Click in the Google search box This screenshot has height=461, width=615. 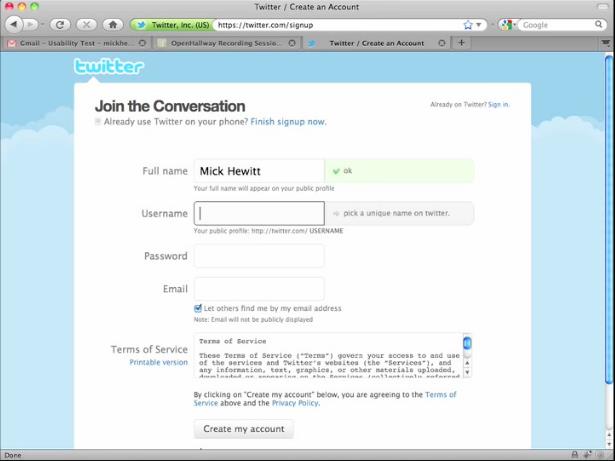click(x=556, y=25)
